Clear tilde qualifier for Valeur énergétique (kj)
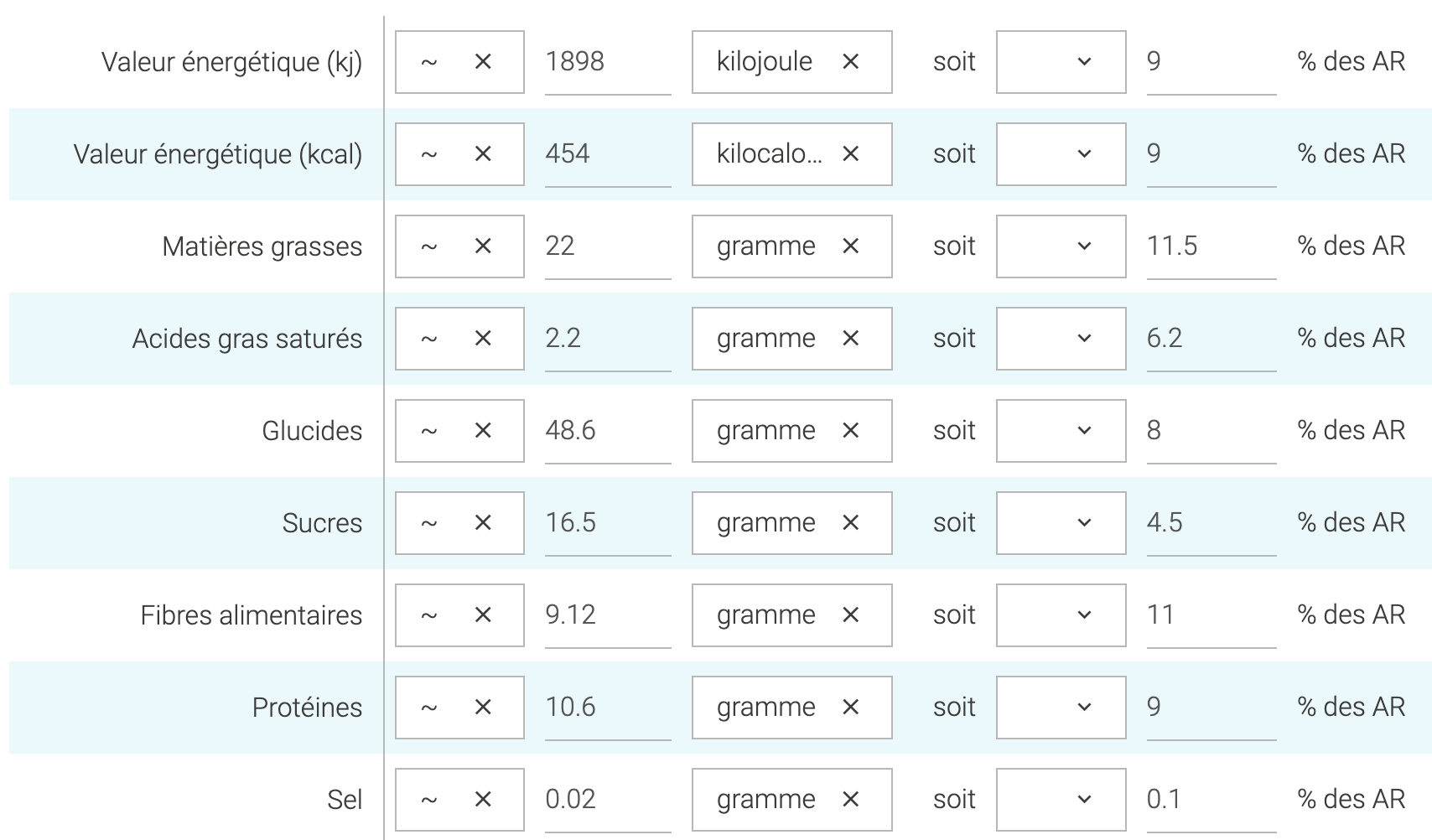1432x840 pixels. coord(483,62)
